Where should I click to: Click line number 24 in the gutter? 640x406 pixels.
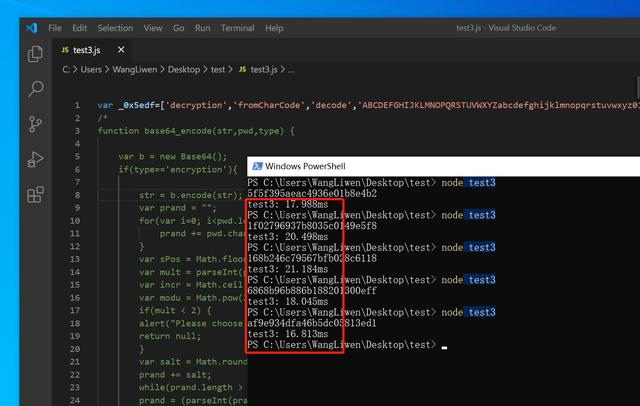[x=75, y=400]
